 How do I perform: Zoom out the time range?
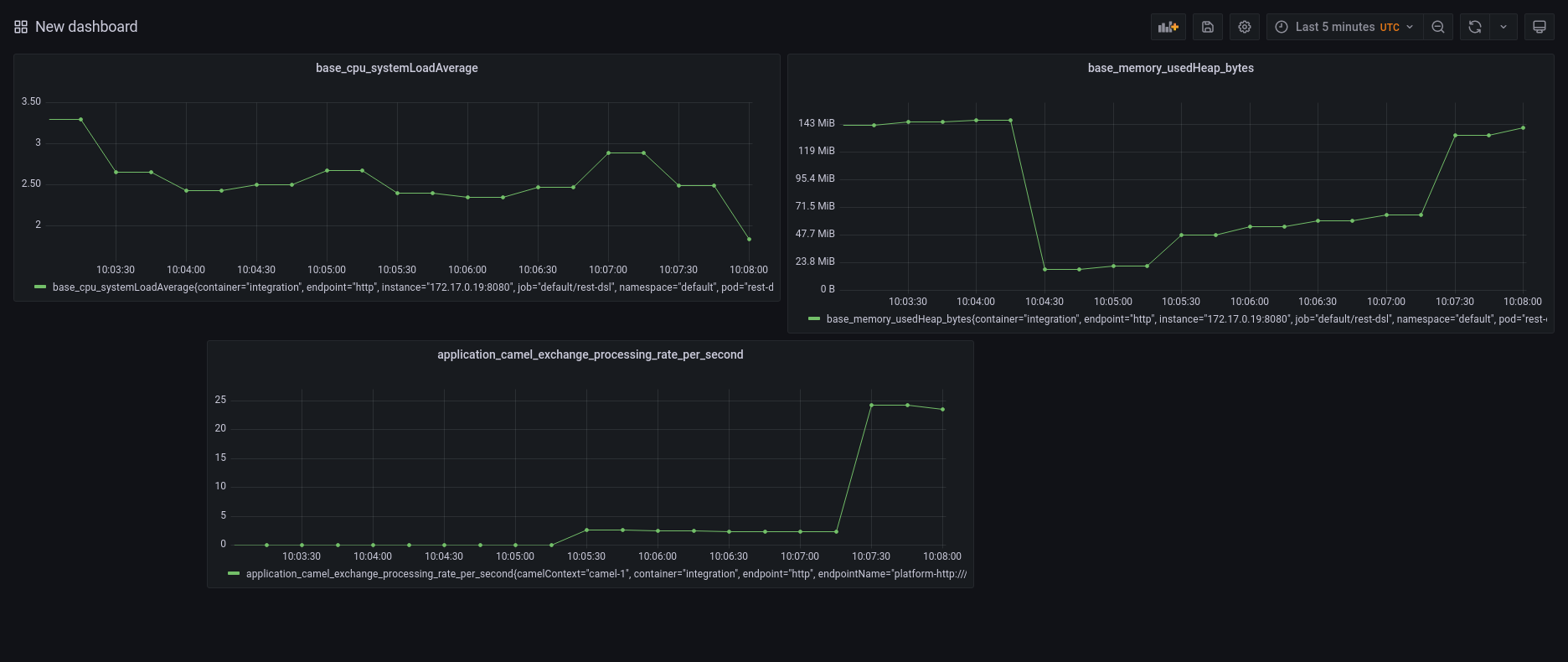tap(1438, 27)
